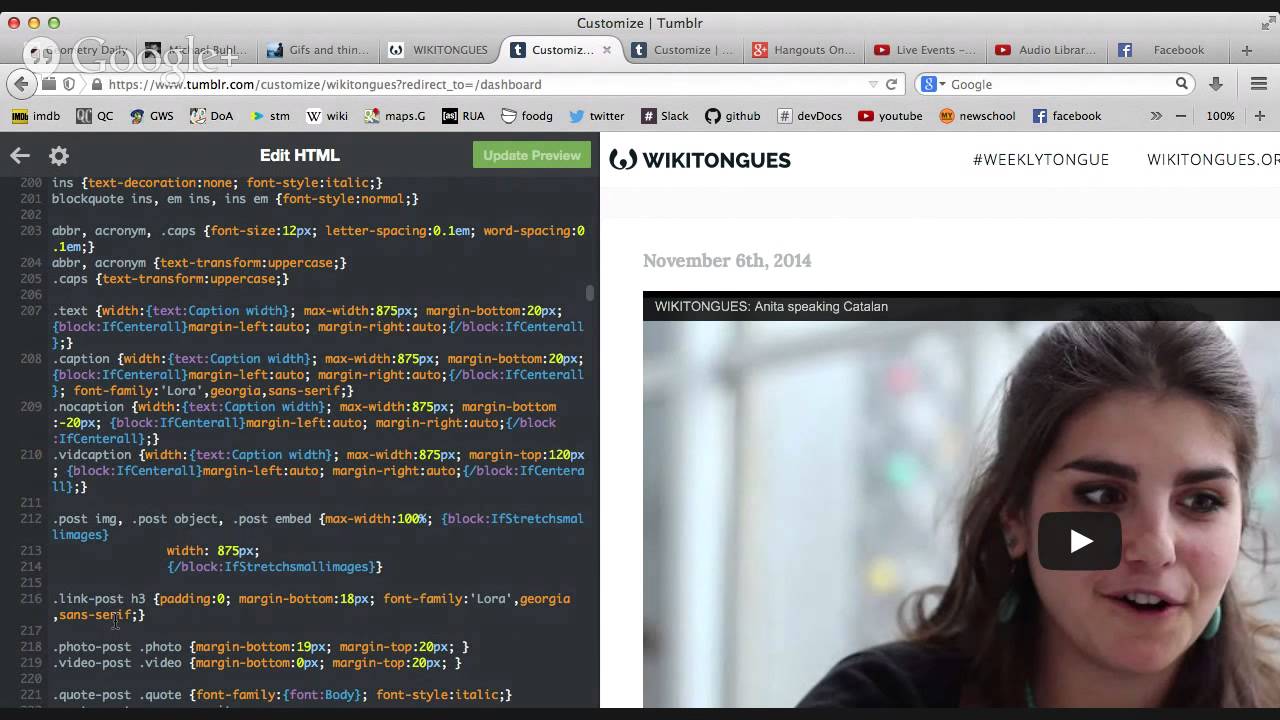Open the search engine dropdown
This screenshot has height=720, width=1280.
(x=933, y=84)
